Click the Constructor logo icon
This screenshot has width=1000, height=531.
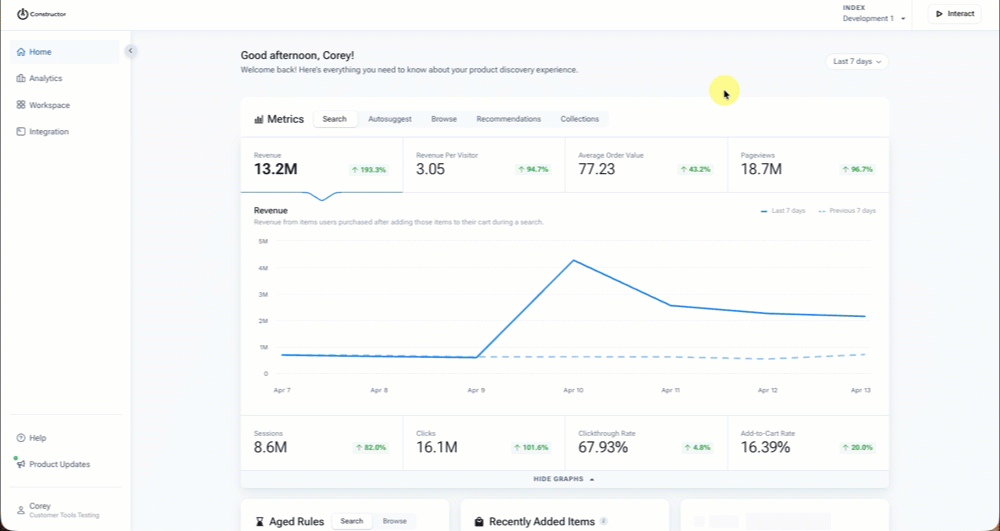(22, 14)
